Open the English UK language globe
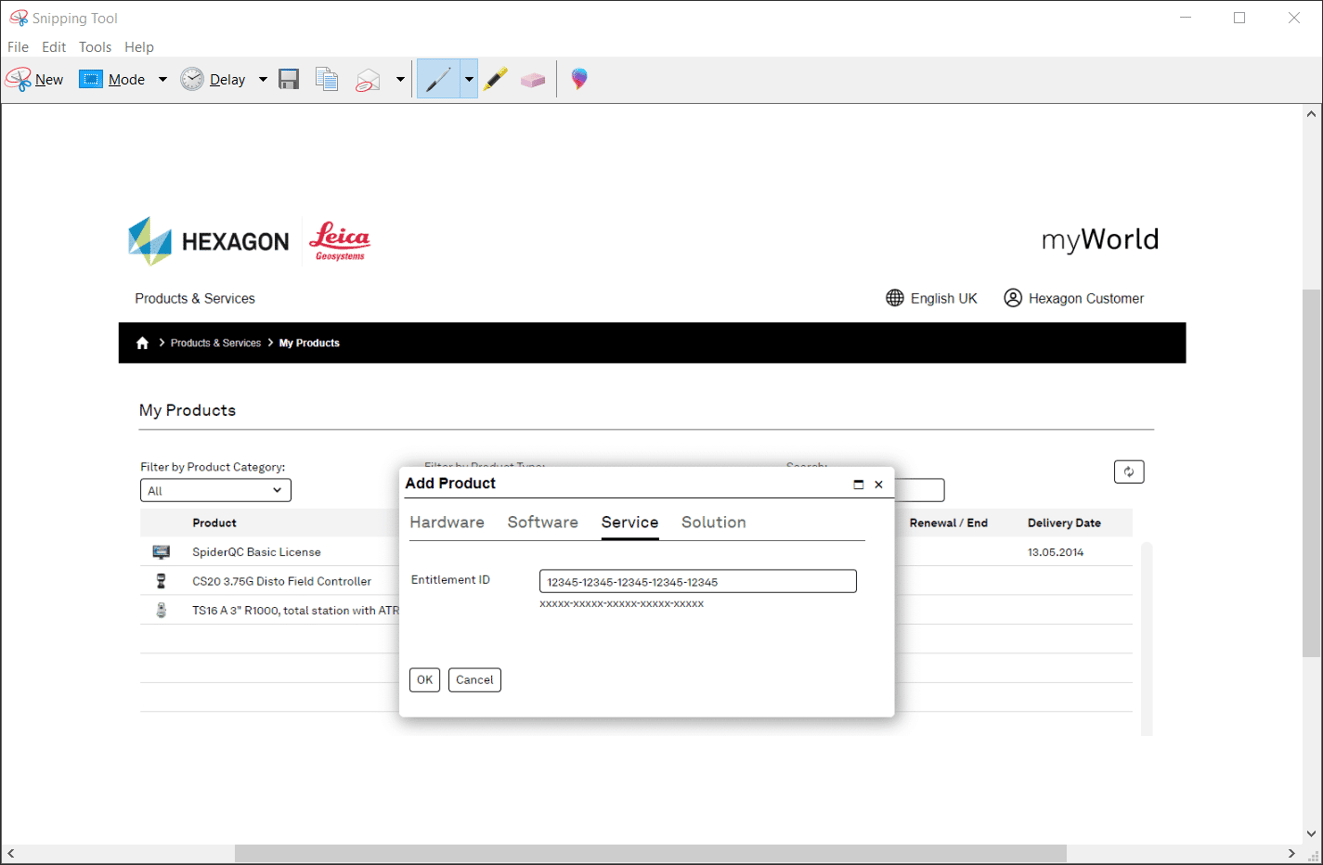1323x865 pixels. coord(894,297)
